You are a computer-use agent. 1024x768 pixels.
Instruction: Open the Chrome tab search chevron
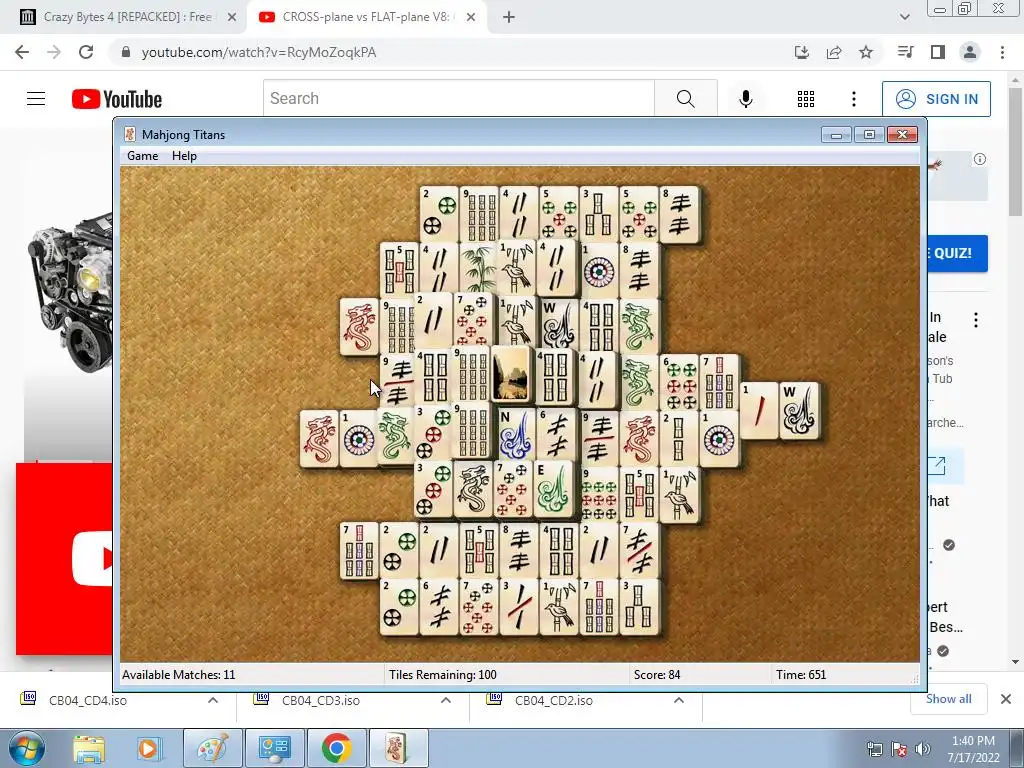pos(904,17)
